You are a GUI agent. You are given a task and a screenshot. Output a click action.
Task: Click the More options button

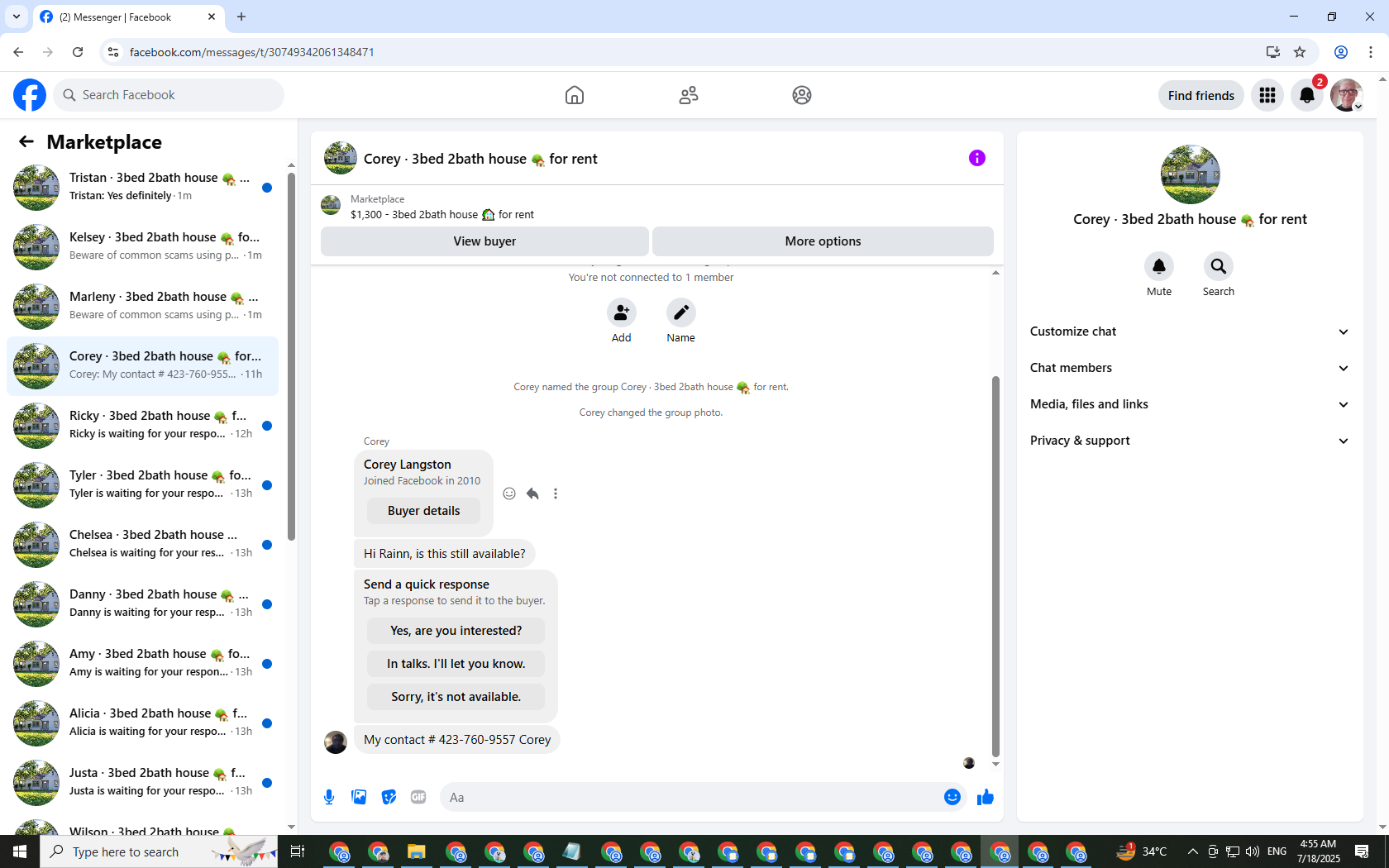point(823,241)
